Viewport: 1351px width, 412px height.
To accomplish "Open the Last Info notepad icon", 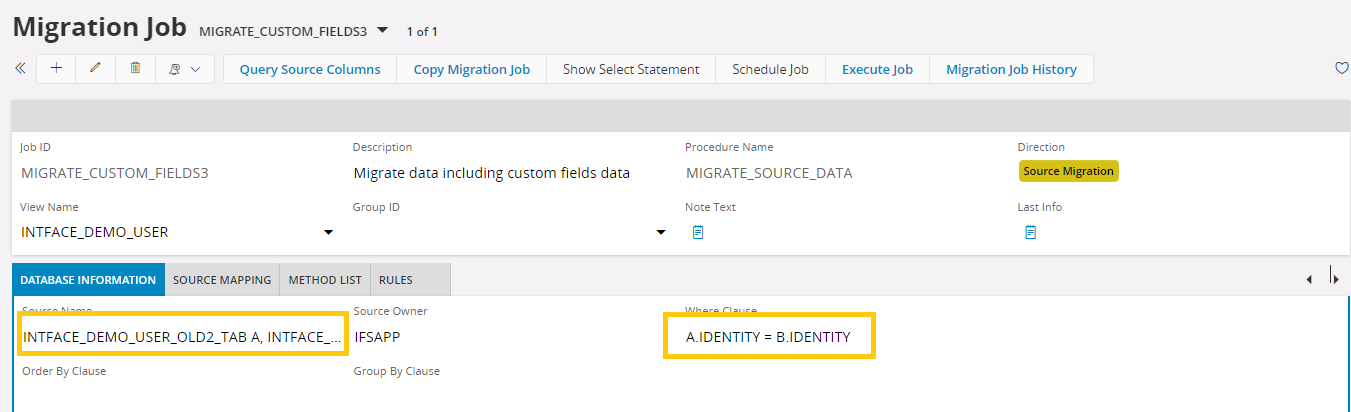I will click(x=1030, y=232).
